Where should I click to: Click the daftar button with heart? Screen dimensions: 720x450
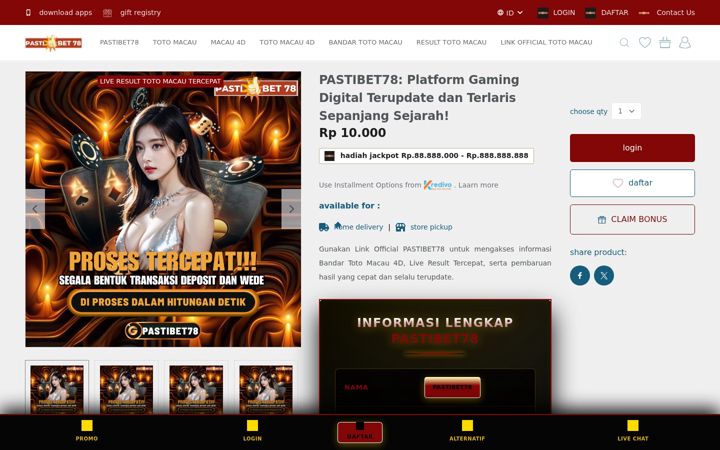click(632, 183)
